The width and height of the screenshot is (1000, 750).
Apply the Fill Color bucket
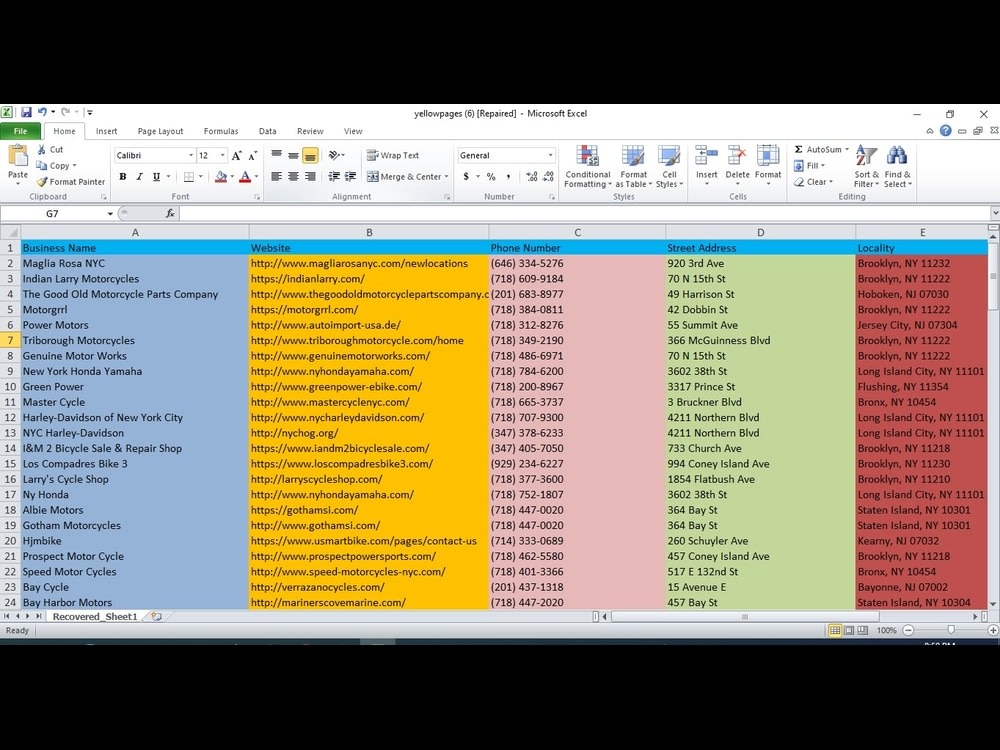pyautogui.click(x=221, y=177)
